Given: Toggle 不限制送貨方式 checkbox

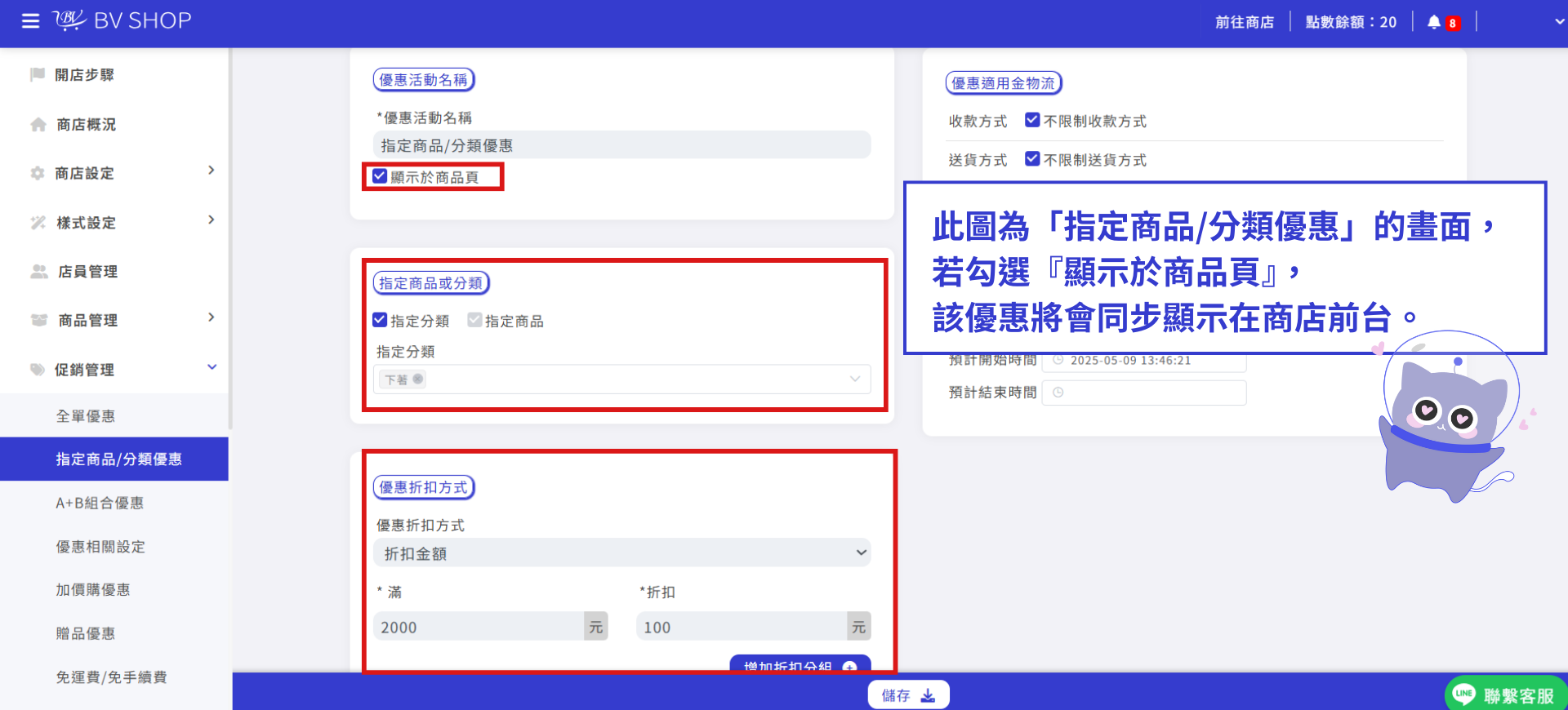Looking at the screenshot, I should pos(1032,159).
